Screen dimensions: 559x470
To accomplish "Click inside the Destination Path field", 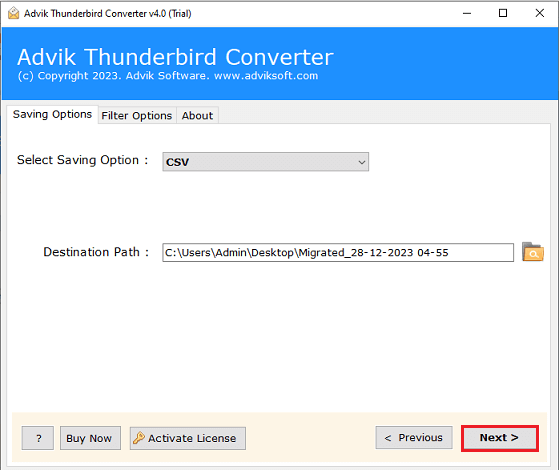I will coord(338,252).
